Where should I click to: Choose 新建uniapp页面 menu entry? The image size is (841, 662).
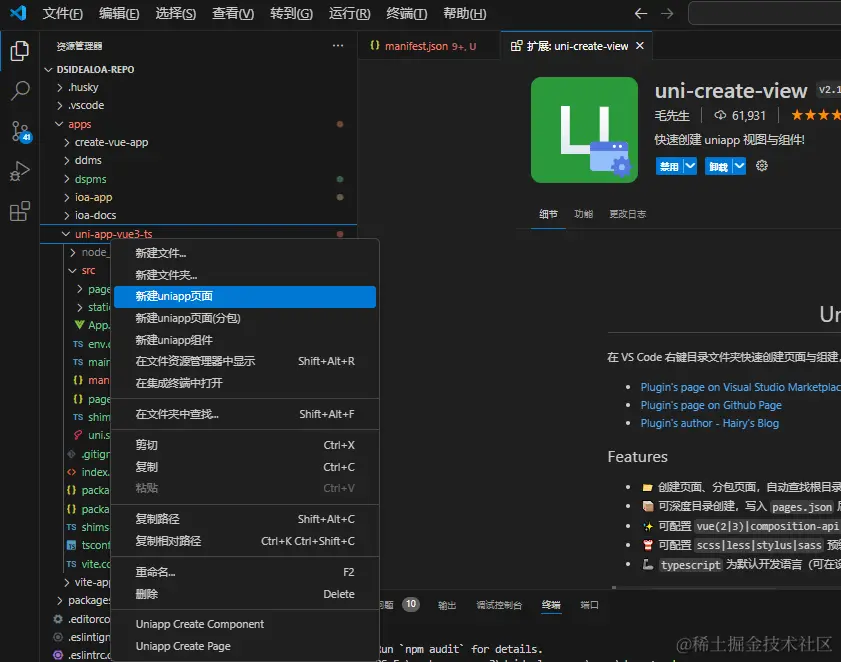tap(245, 297)
